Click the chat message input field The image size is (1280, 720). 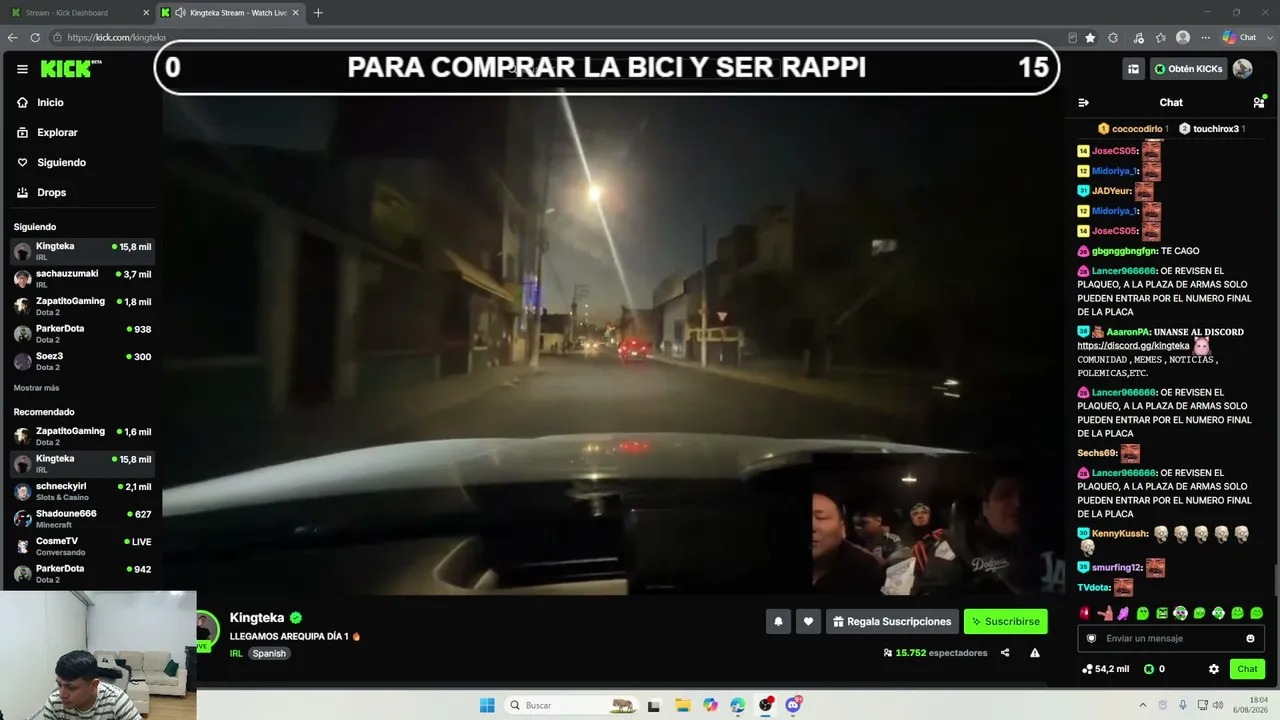tap(1171, 638)
